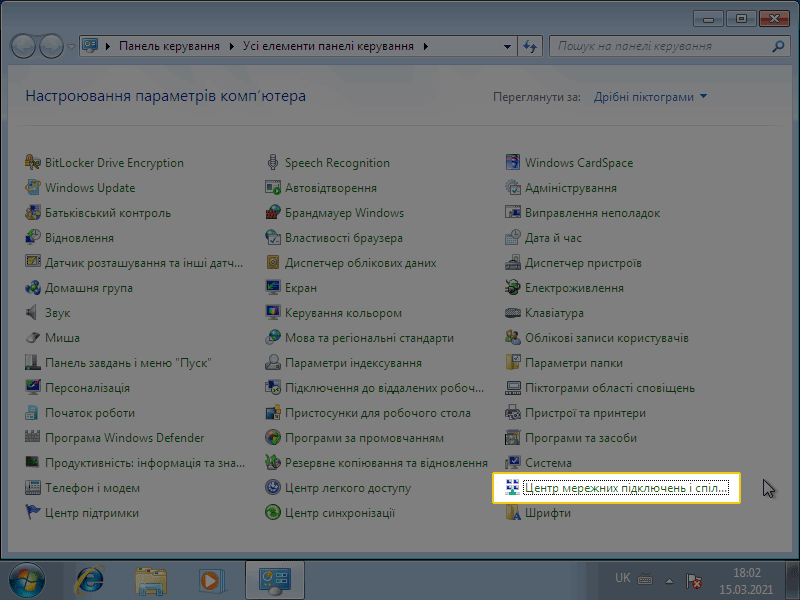Screen dimensions: 800x600
Task: Click the Дата й час icon
Action: (x=513, y=237)
